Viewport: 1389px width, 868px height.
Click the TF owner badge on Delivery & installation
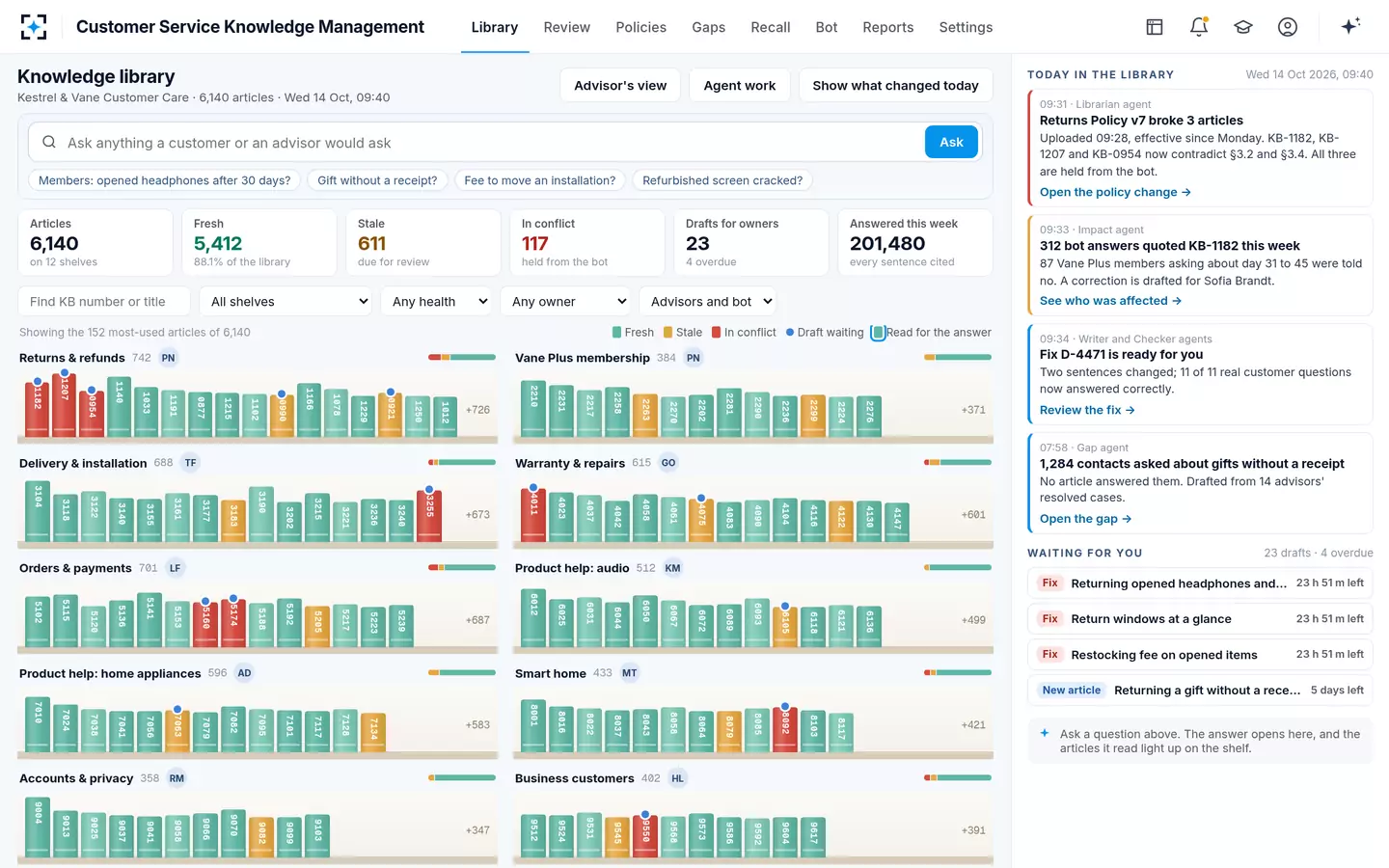tap(190, 463)
